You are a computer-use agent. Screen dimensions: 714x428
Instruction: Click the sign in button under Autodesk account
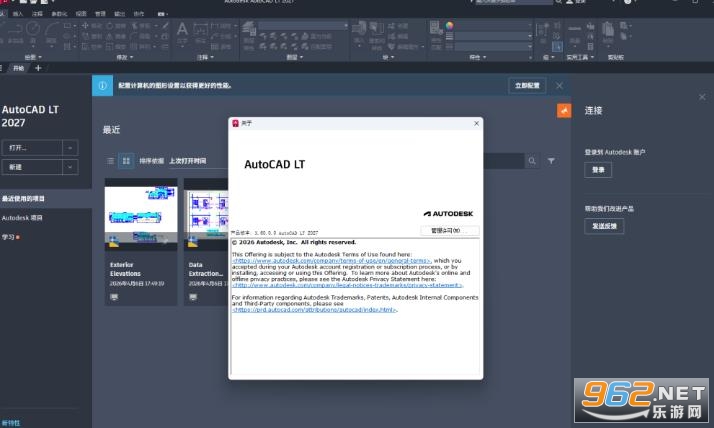click(x=598, y=170)
